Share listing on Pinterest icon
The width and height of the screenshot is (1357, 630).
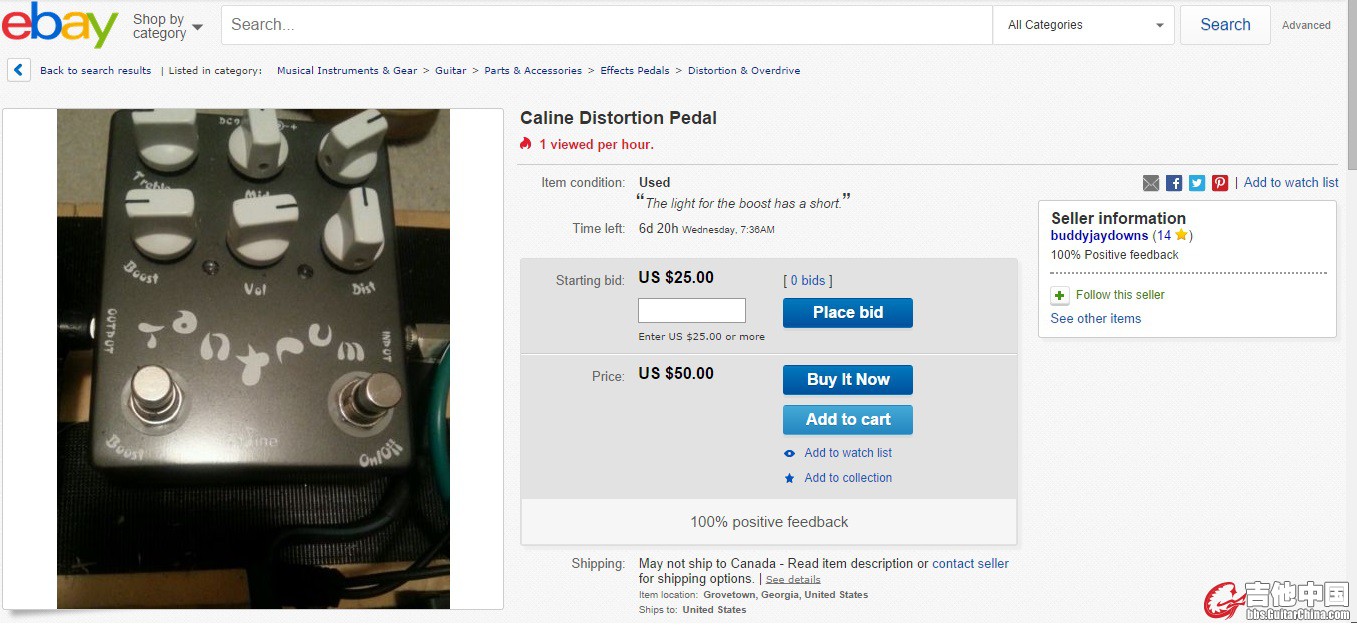click(1220, 183)
